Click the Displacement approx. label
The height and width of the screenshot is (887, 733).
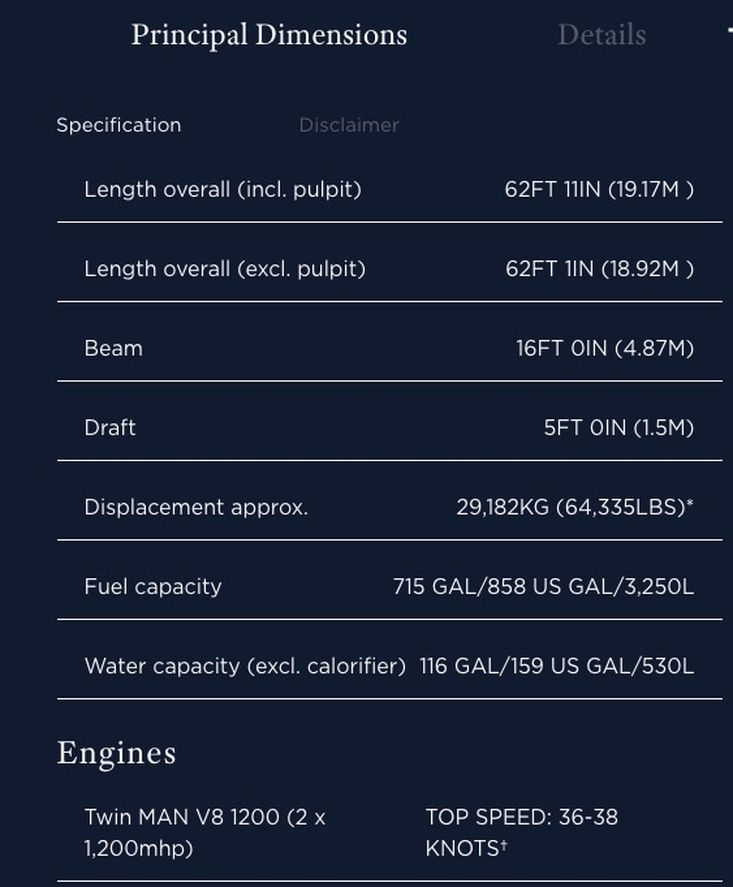tap(196, 507)
